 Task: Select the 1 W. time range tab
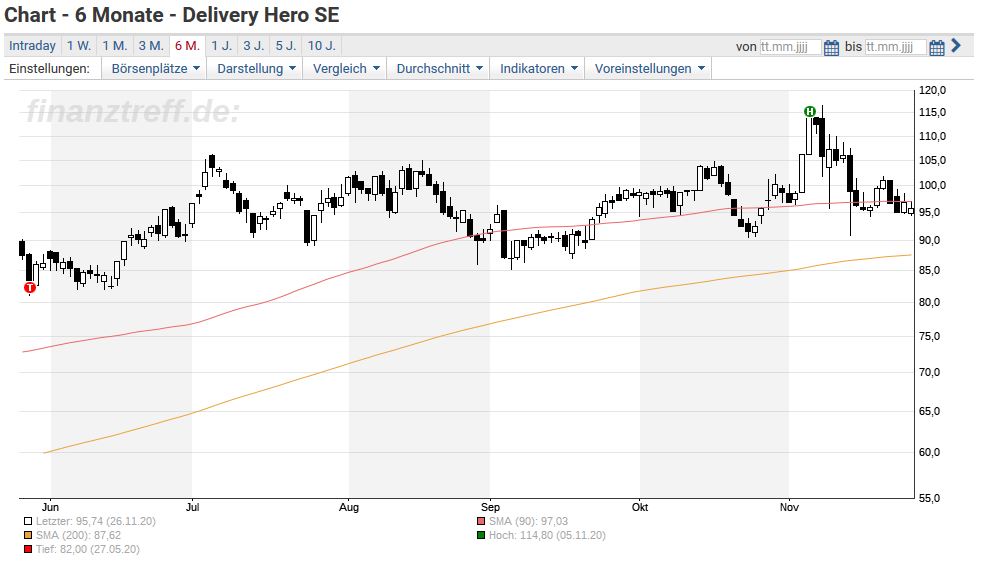coord(79,46)
